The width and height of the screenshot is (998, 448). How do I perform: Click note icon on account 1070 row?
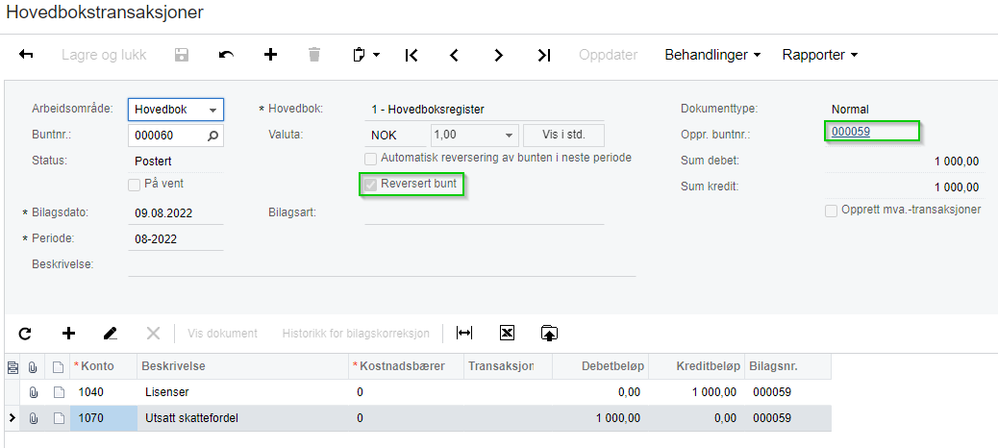[58, 418]
